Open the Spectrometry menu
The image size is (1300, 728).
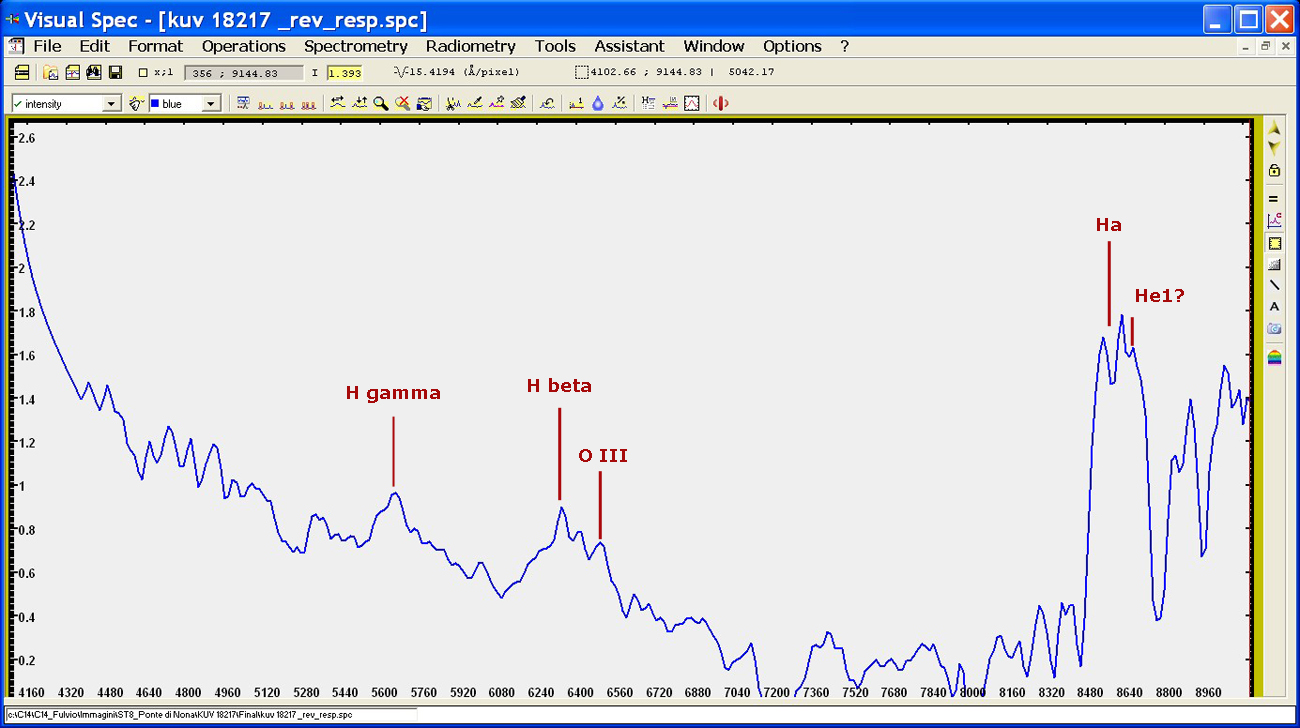tap(355, 46)
